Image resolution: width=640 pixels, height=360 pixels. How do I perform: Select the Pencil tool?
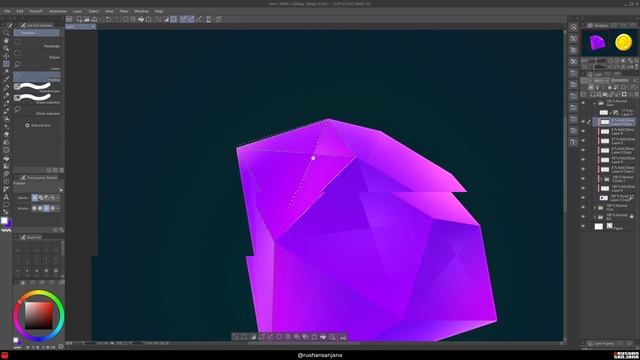tap(6, 96)
